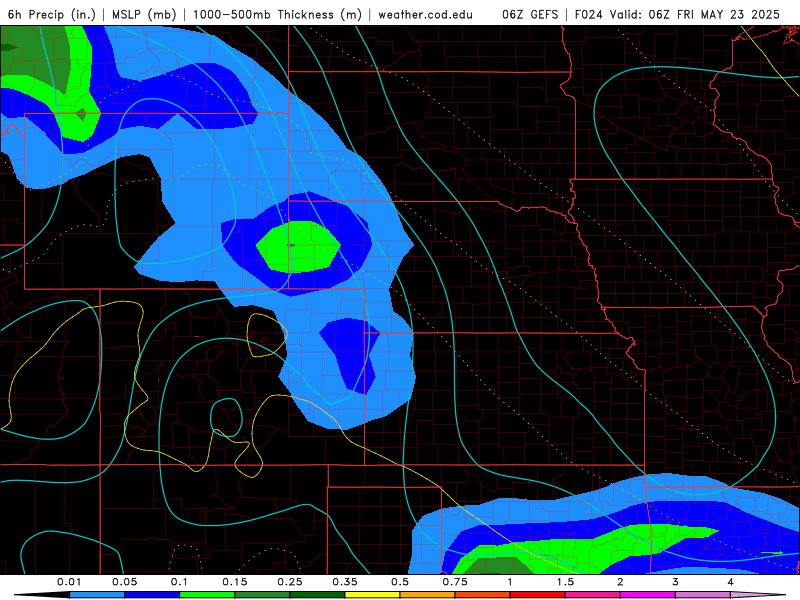Click the '1000-500mb Thickness (m)' header label
Image resolution: width=800 pixels, height=600 pixels.
(x=277, y=14)
